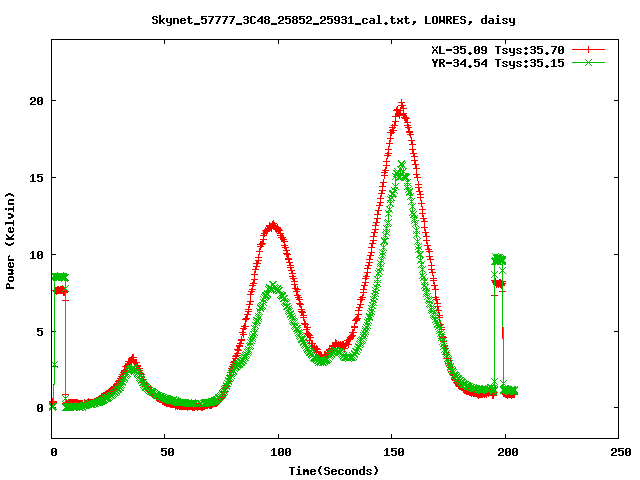Viewport: 640px width, 480px height.
Task: Click the y-axis tick label 10
Action: point(36,254)
